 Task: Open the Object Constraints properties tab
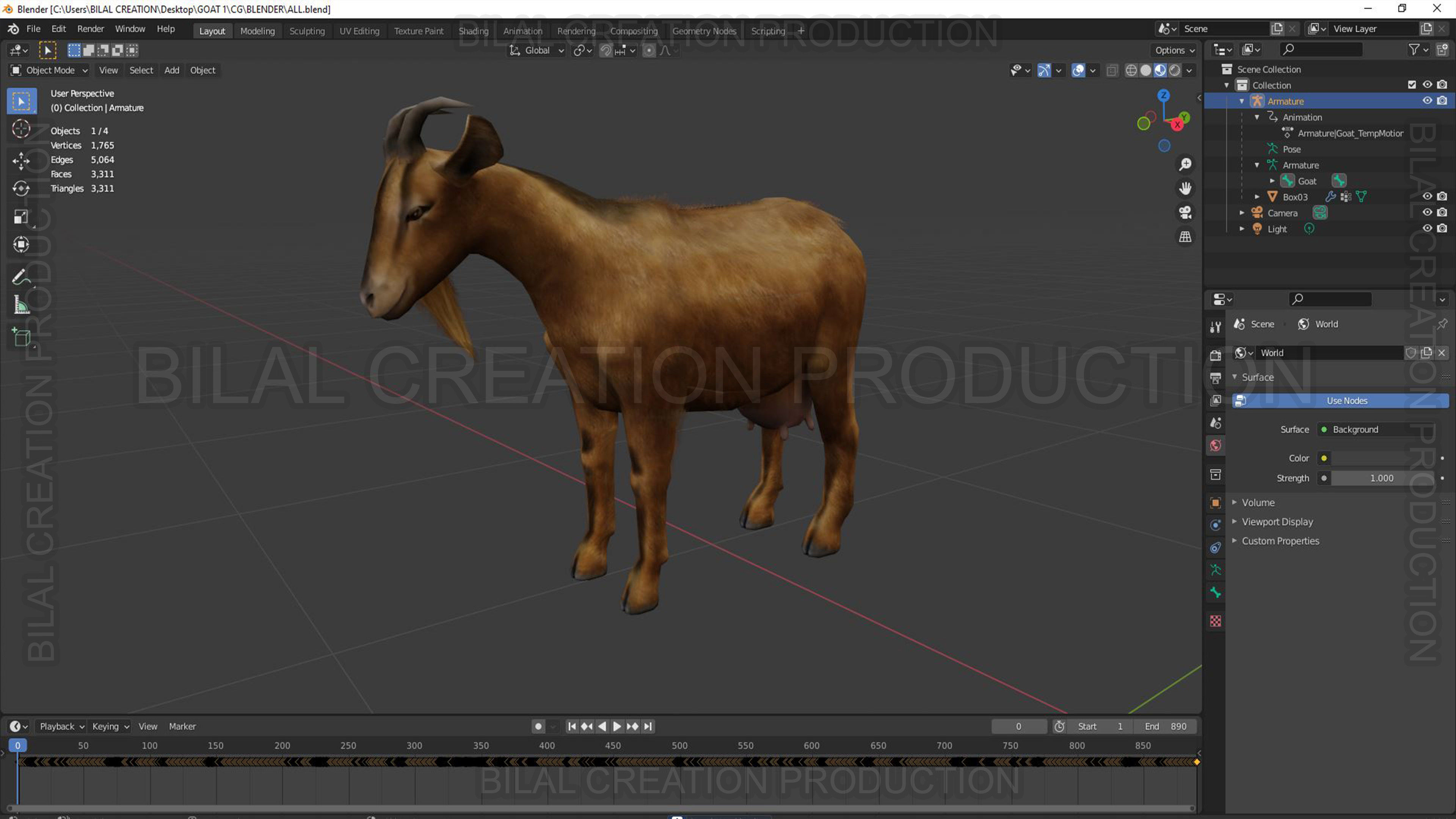coord(1215,548)
